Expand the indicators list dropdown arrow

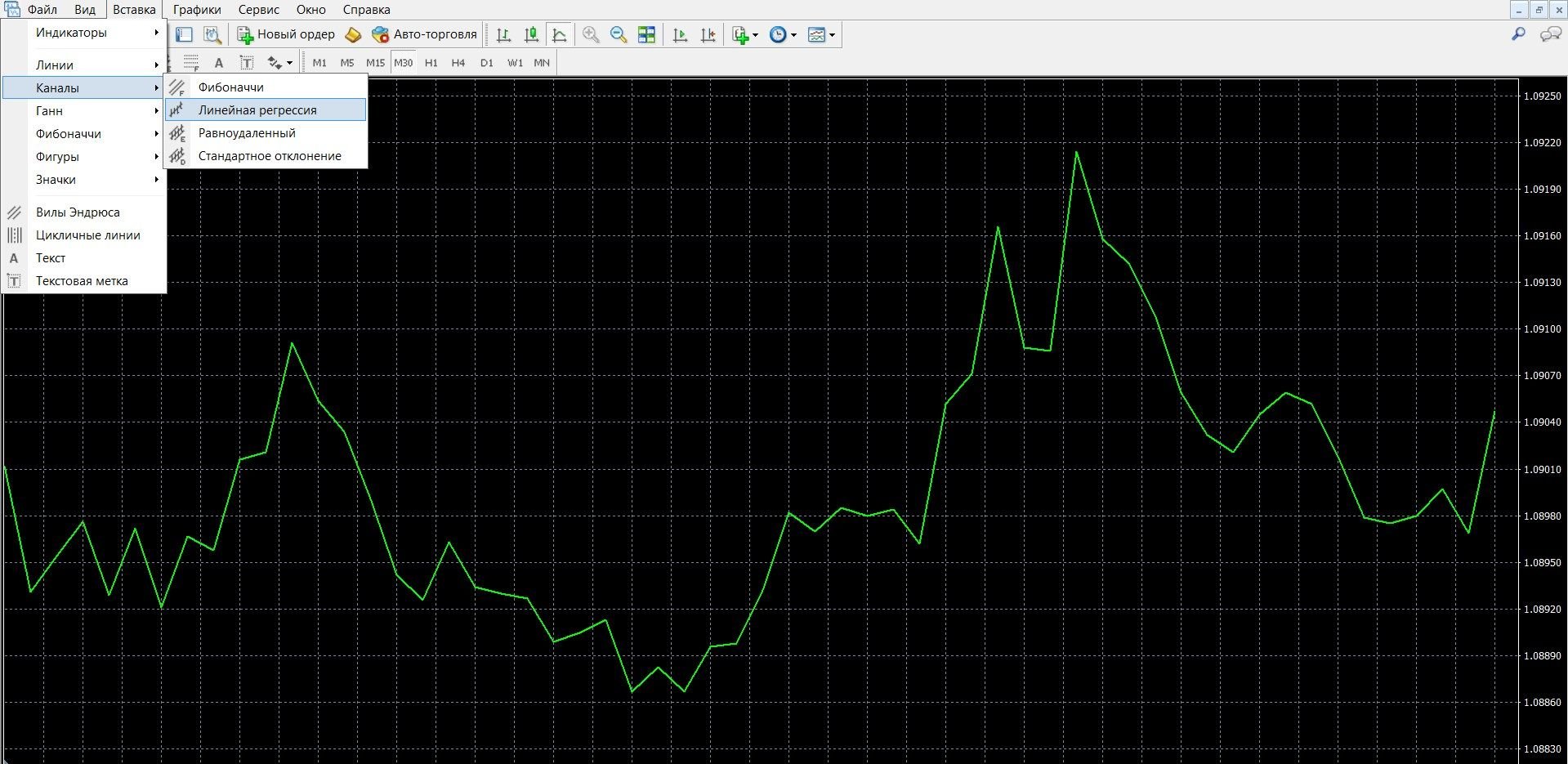tap(755, 35)
